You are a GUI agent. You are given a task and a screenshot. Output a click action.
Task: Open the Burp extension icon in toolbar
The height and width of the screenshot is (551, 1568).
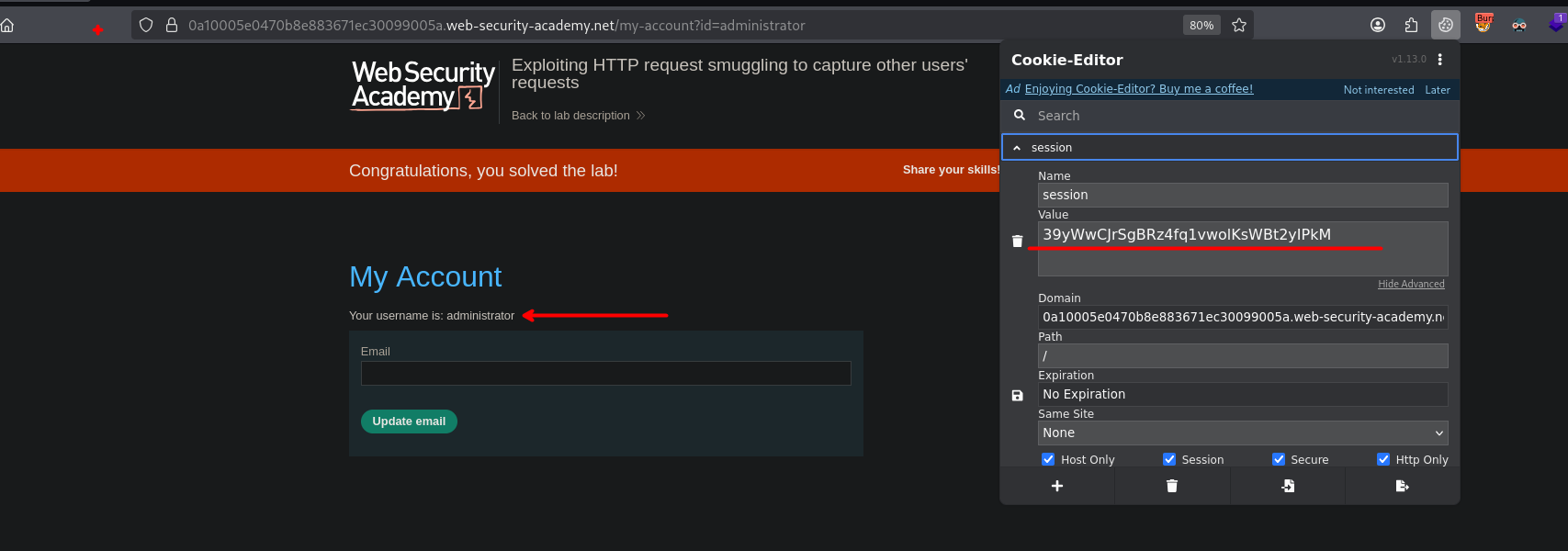[1483, 25]
